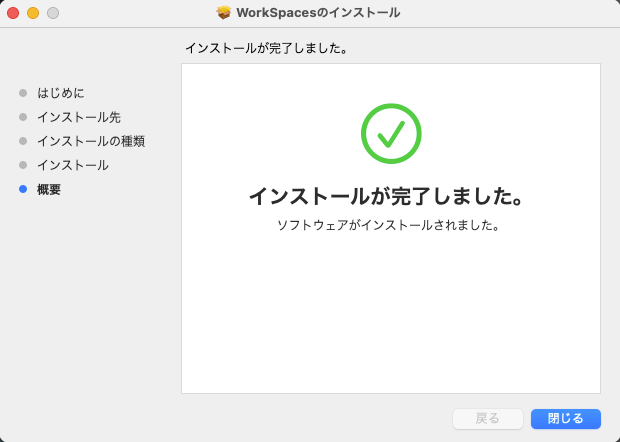Select the インストールの種類 step
Screen dimensions: 620x442
click(91, 141)
